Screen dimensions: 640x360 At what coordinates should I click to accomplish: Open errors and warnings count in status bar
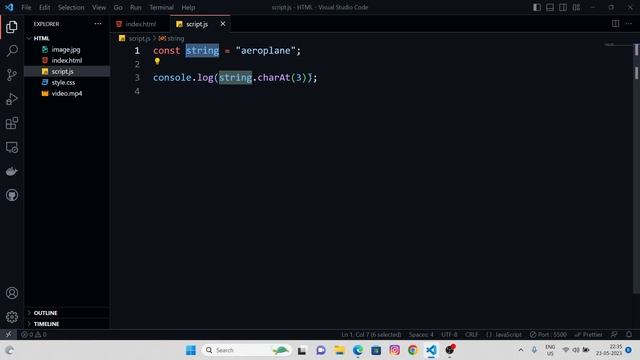tap(34, 334)
